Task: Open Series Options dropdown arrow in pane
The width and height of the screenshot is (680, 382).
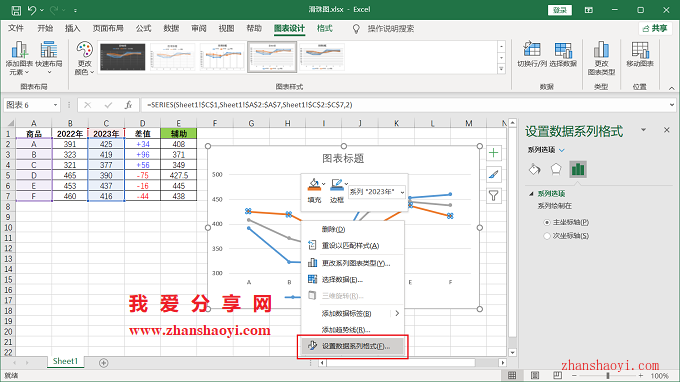Action: coord(562,150)
